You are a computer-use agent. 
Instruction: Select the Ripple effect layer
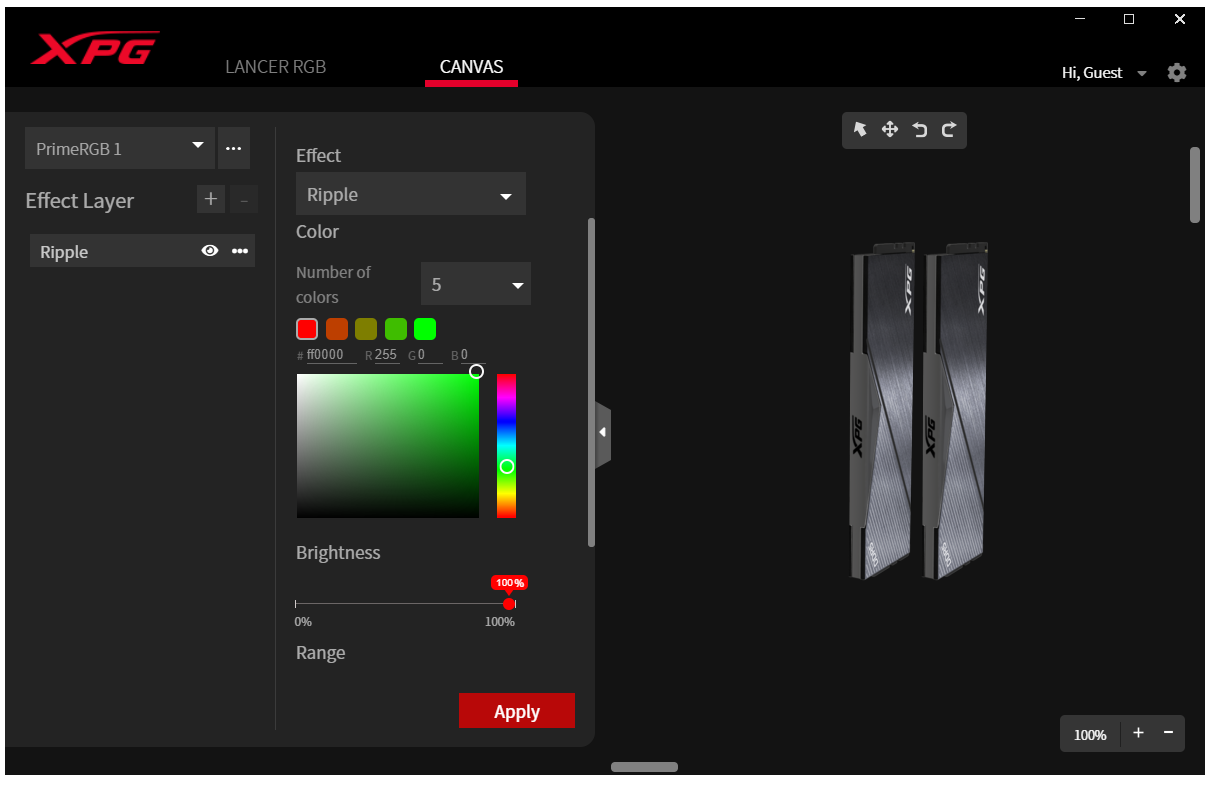[142, 251]
